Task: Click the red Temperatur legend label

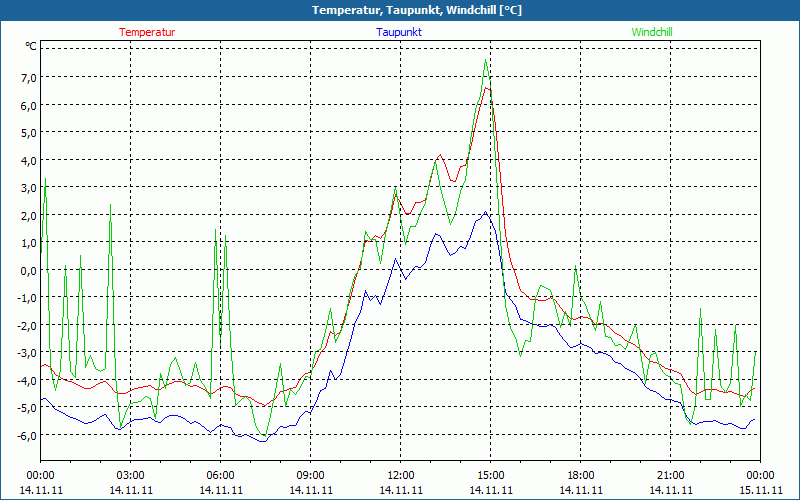Action: point(147,32)
